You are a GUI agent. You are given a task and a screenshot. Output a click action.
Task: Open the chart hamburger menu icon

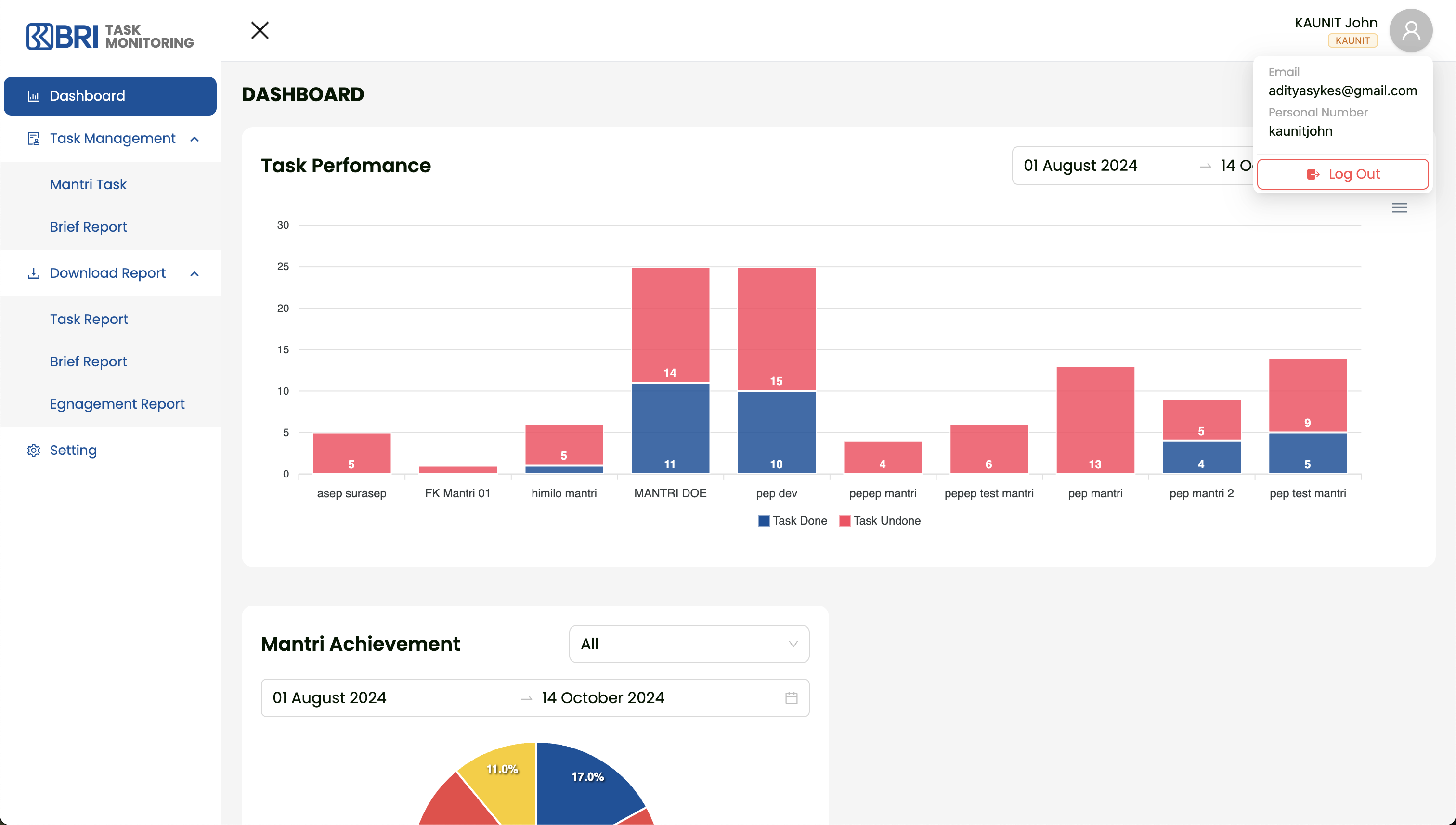[1399, 208]
